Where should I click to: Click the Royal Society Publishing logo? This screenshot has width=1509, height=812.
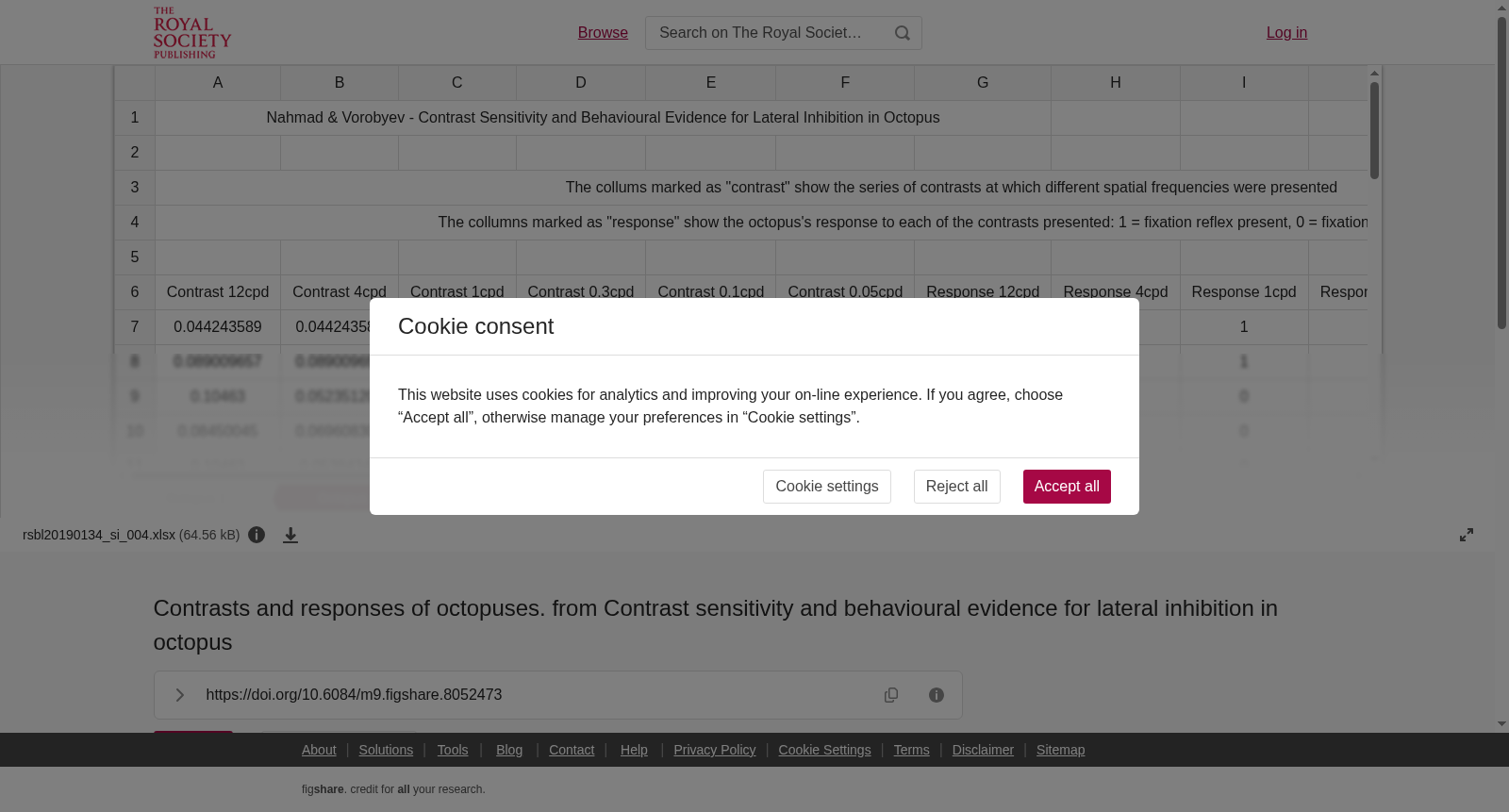pyautogui.click(x=192, y=33)
